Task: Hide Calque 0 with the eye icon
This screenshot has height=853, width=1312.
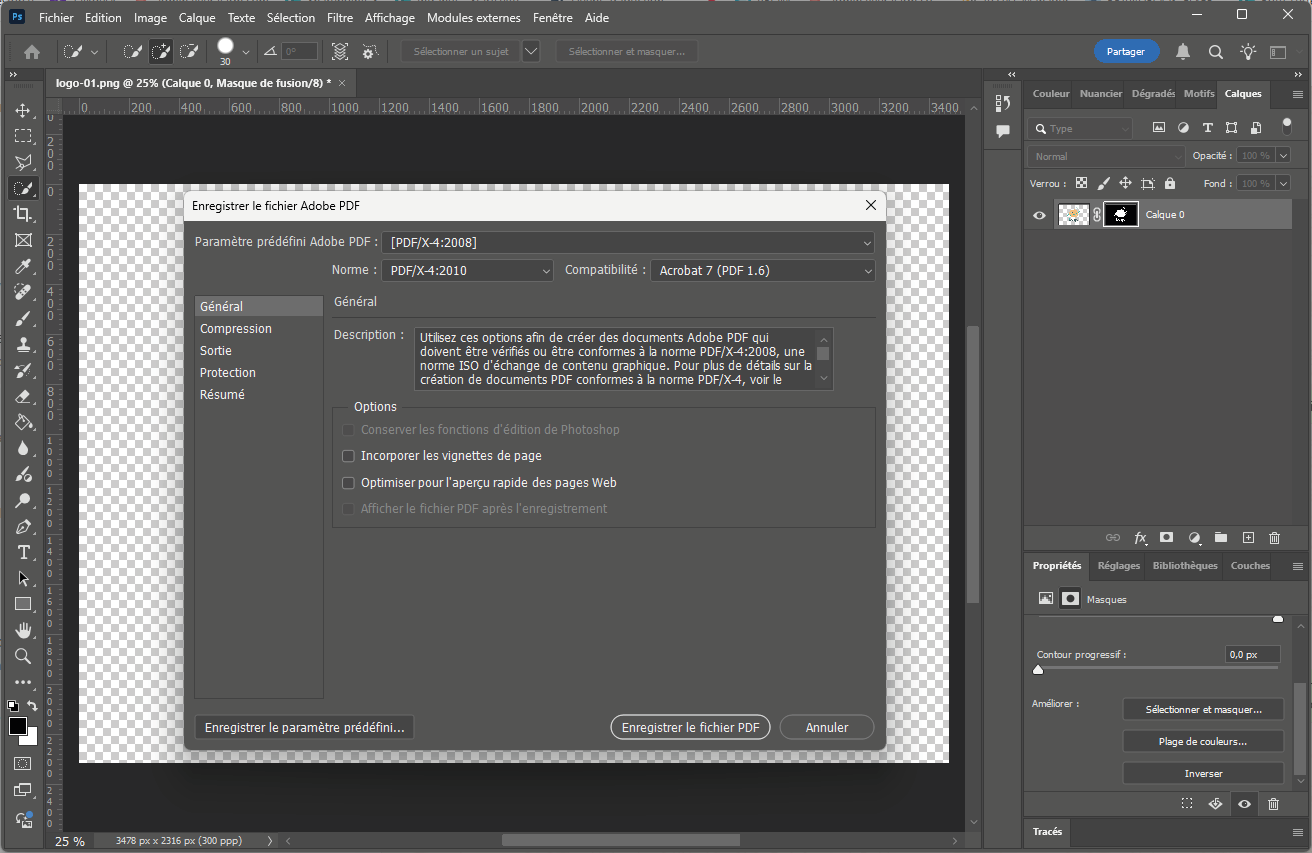Action: (x=1039, y=215)
